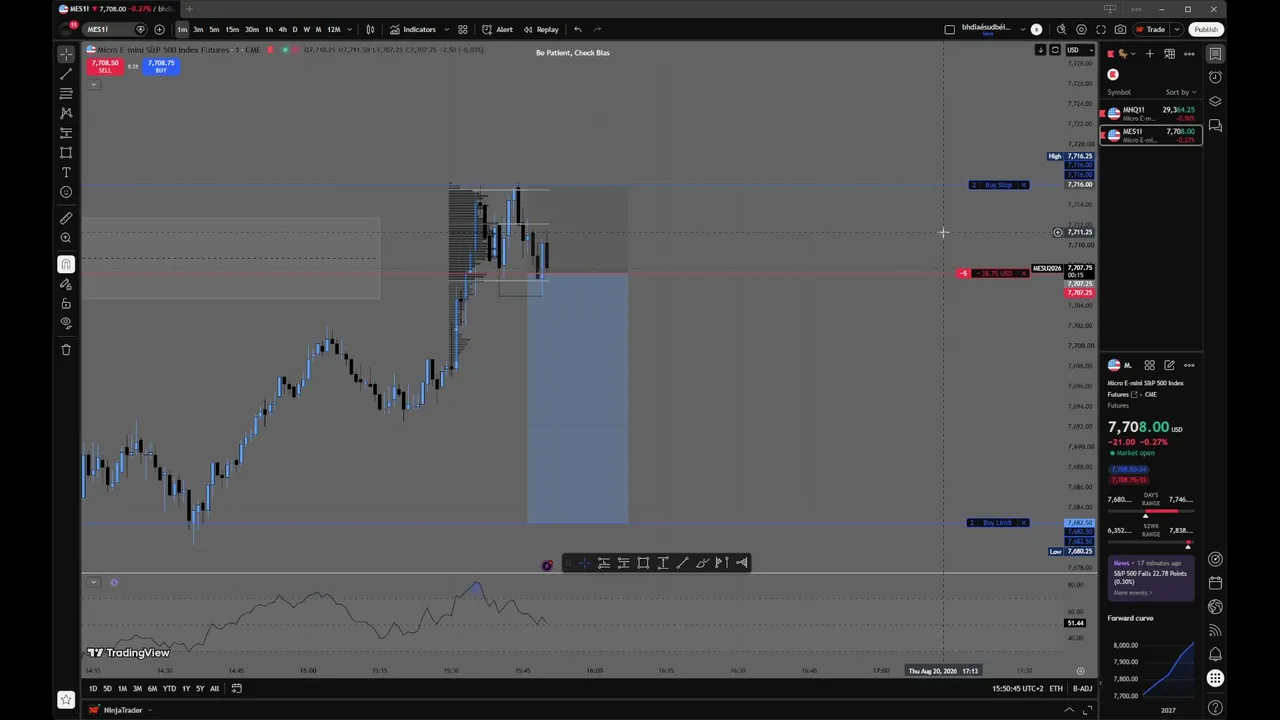Screen dimensions: 1280x720
Task: Click the blue BUY 7,708.75 button
Action: [161, 66]
